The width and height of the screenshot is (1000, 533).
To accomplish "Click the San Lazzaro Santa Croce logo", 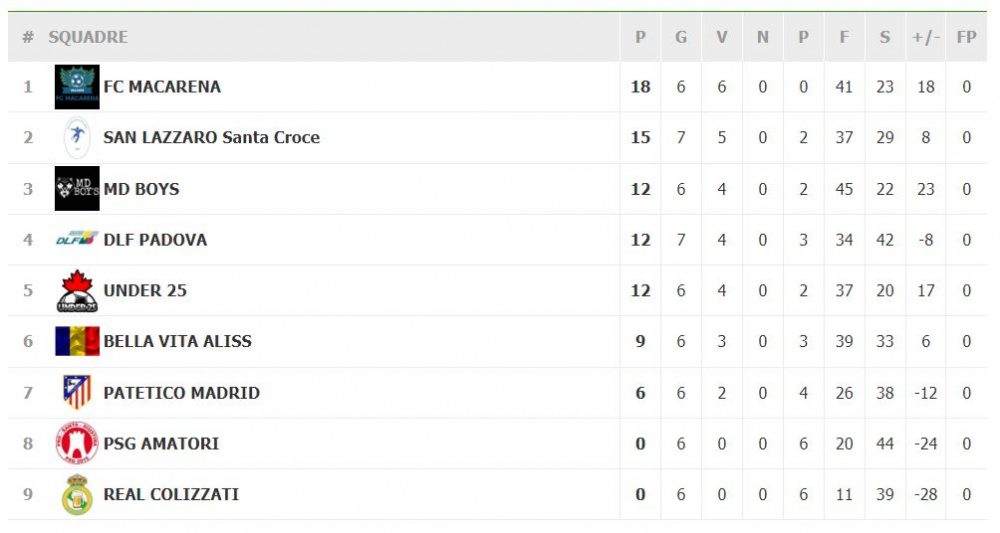I will 77,137.
